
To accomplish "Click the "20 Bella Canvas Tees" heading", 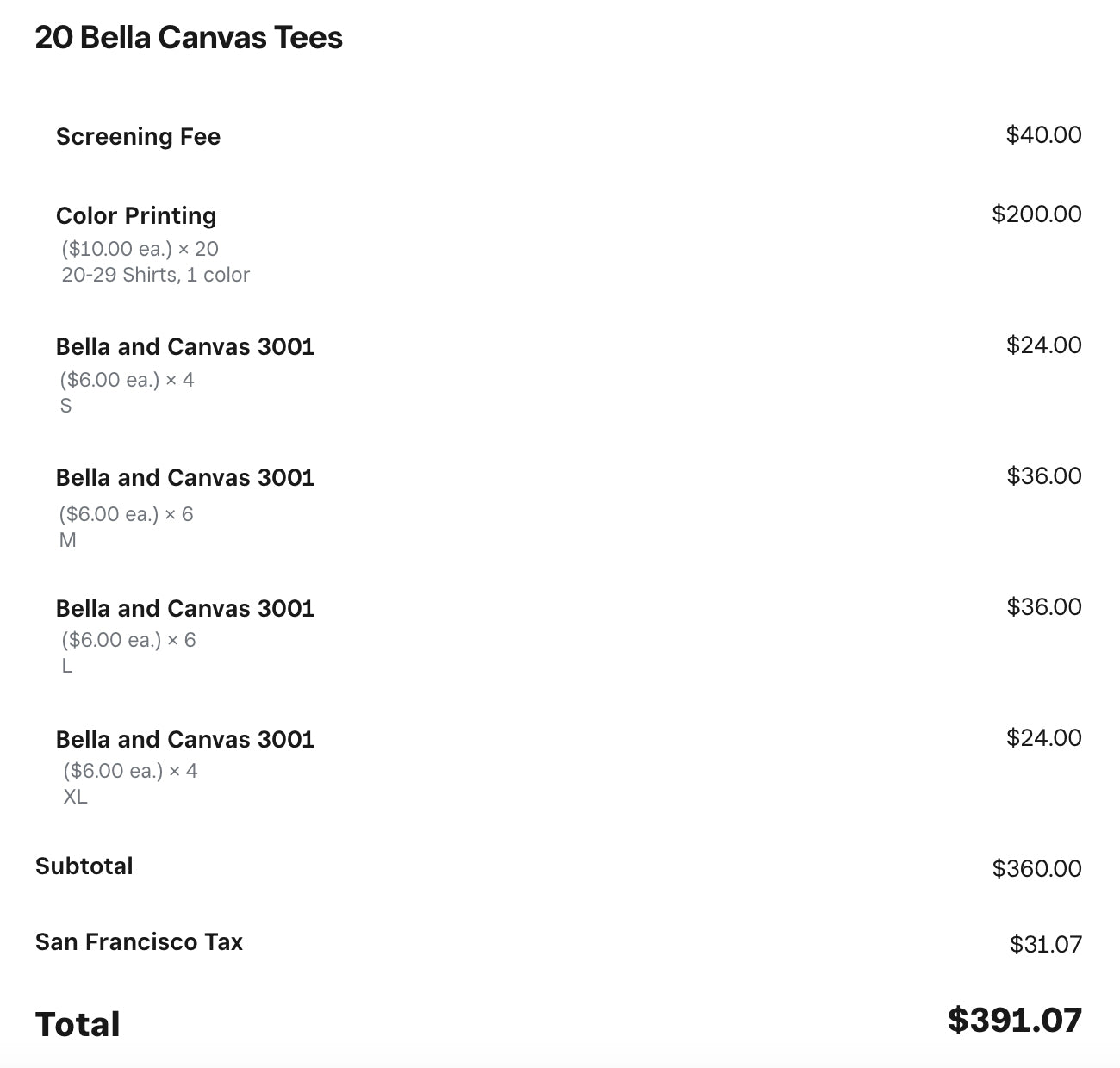I will [x=189, y=38].
